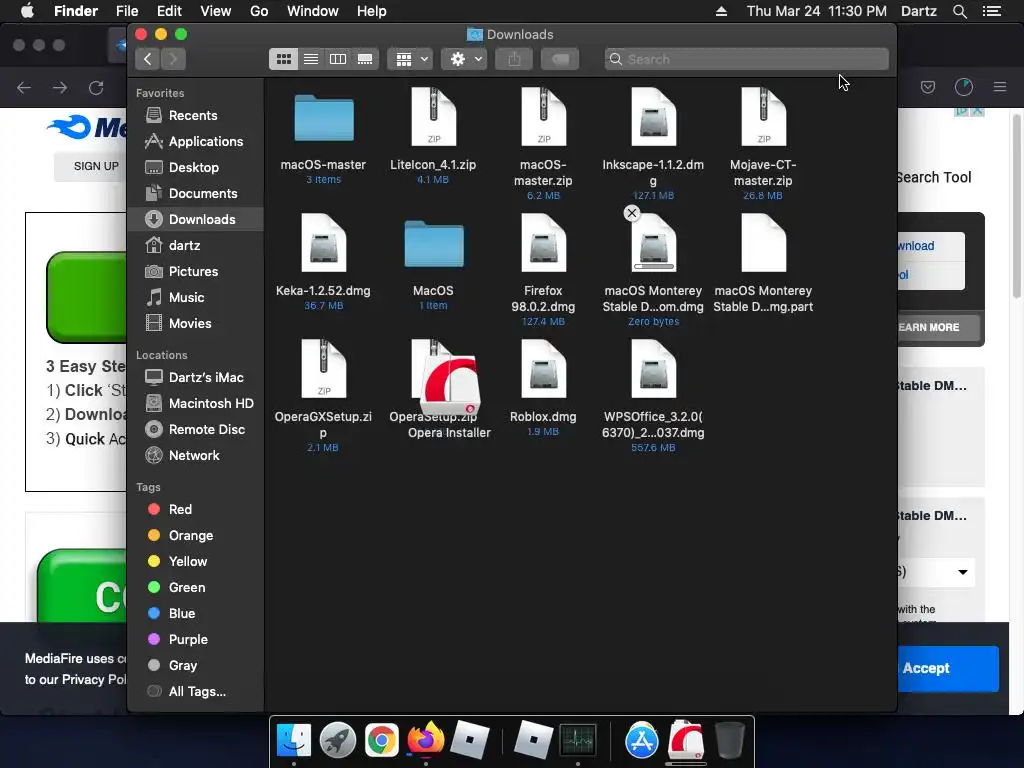Select Keka-1.2.52.dmg file
This screenshot has height=768, width=1024.
click(x=323, y=243)
